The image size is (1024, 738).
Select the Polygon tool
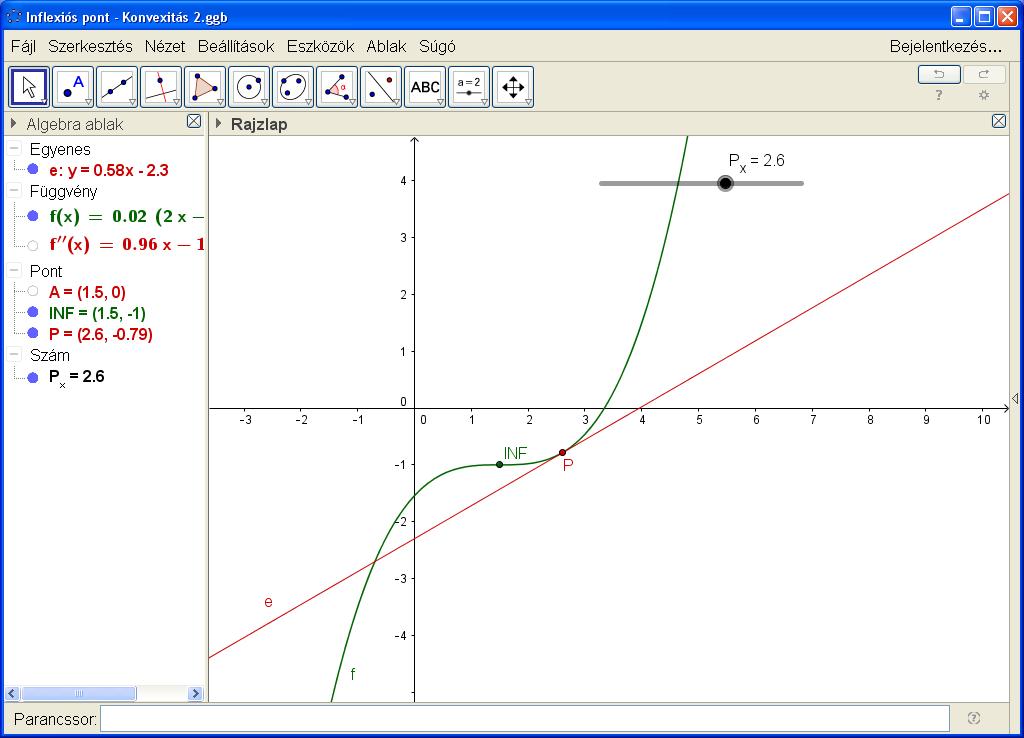coord(205,87)
